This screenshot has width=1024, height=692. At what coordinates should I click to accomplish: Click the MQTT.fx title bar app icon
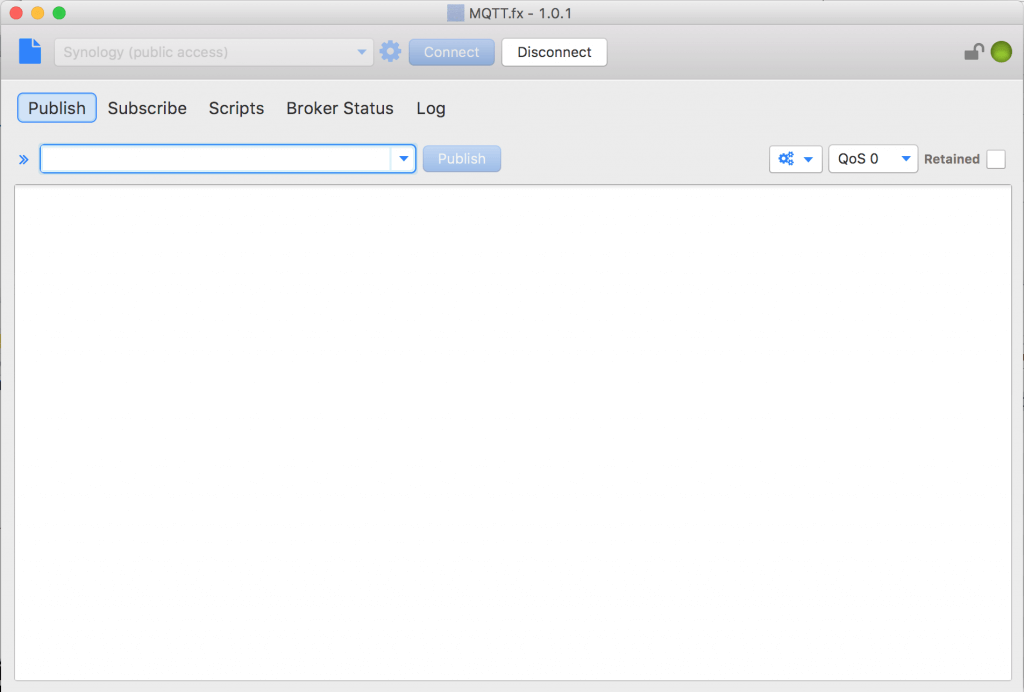pyautogui.click(x=455, y=13)
